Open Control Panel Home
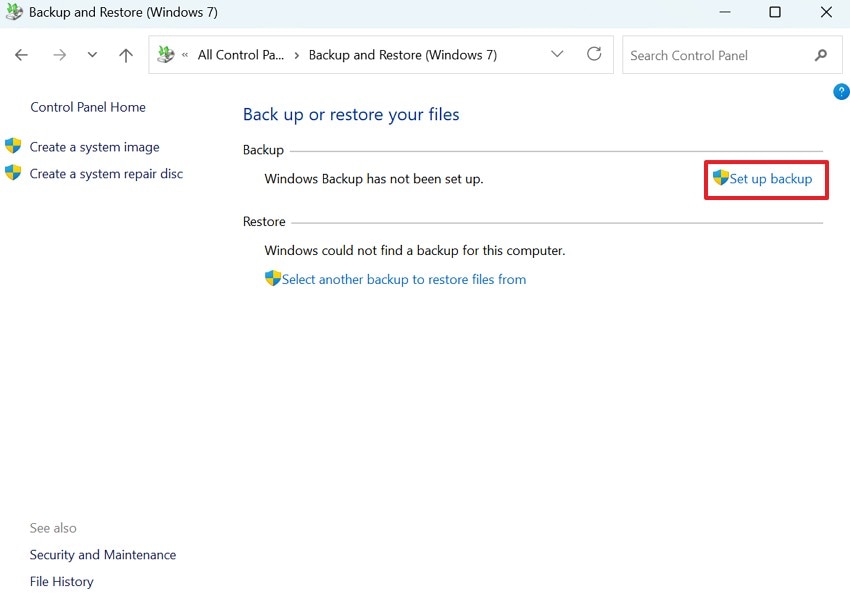The image size is (850, 602). 88,107
